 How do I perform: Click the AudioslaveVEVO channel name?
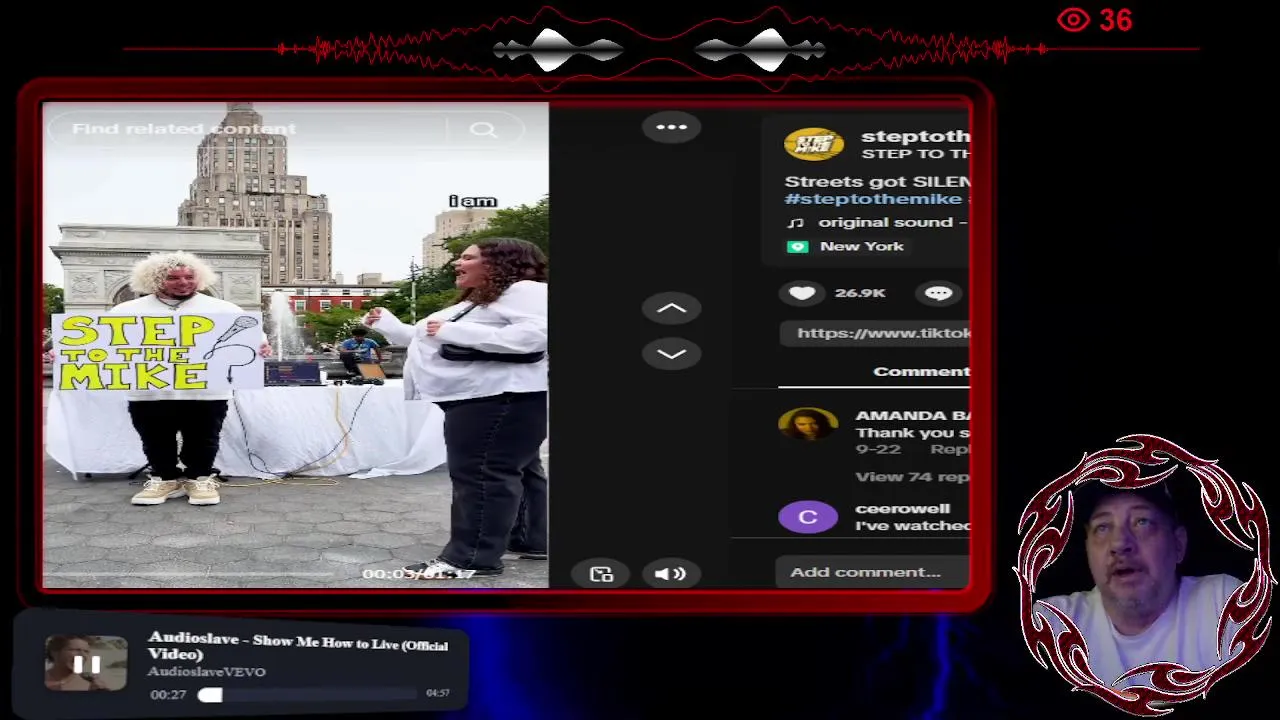(206, 672)
